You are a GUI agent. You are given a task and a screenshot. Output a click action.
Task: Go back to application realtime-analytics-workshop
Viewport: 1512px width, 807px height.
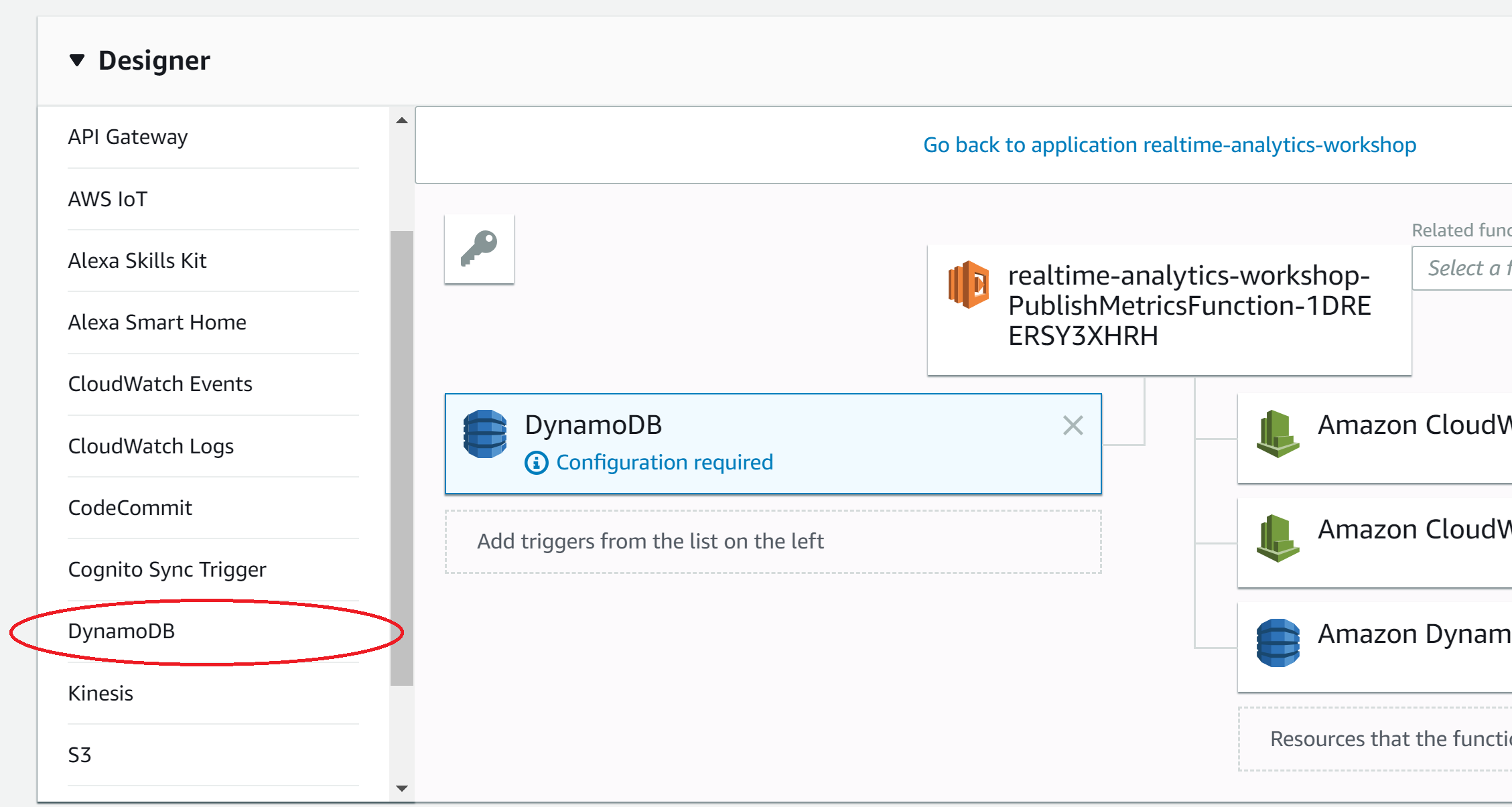pos(1169,145)
